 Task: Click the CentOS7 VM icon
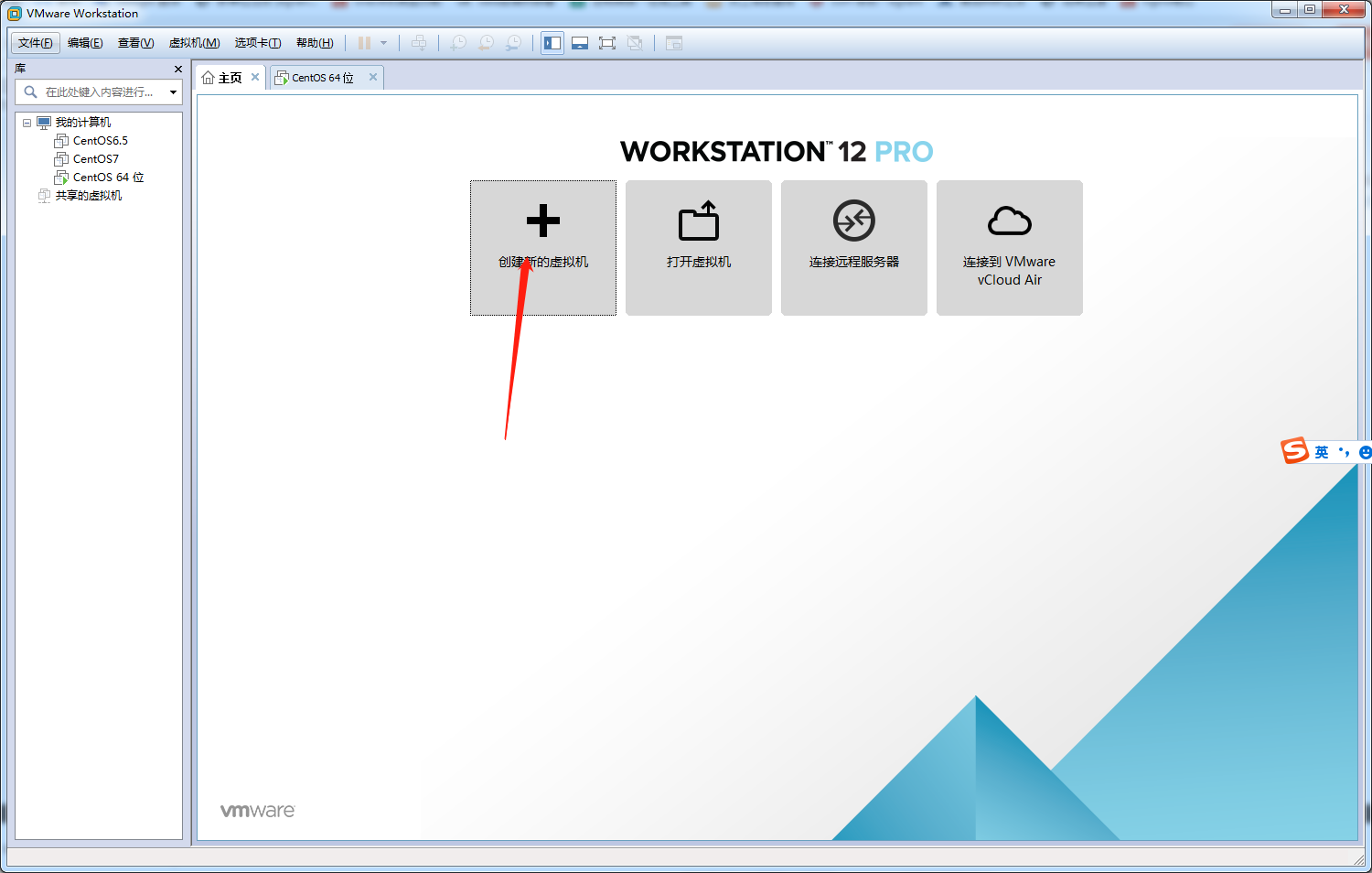point(61,159)
